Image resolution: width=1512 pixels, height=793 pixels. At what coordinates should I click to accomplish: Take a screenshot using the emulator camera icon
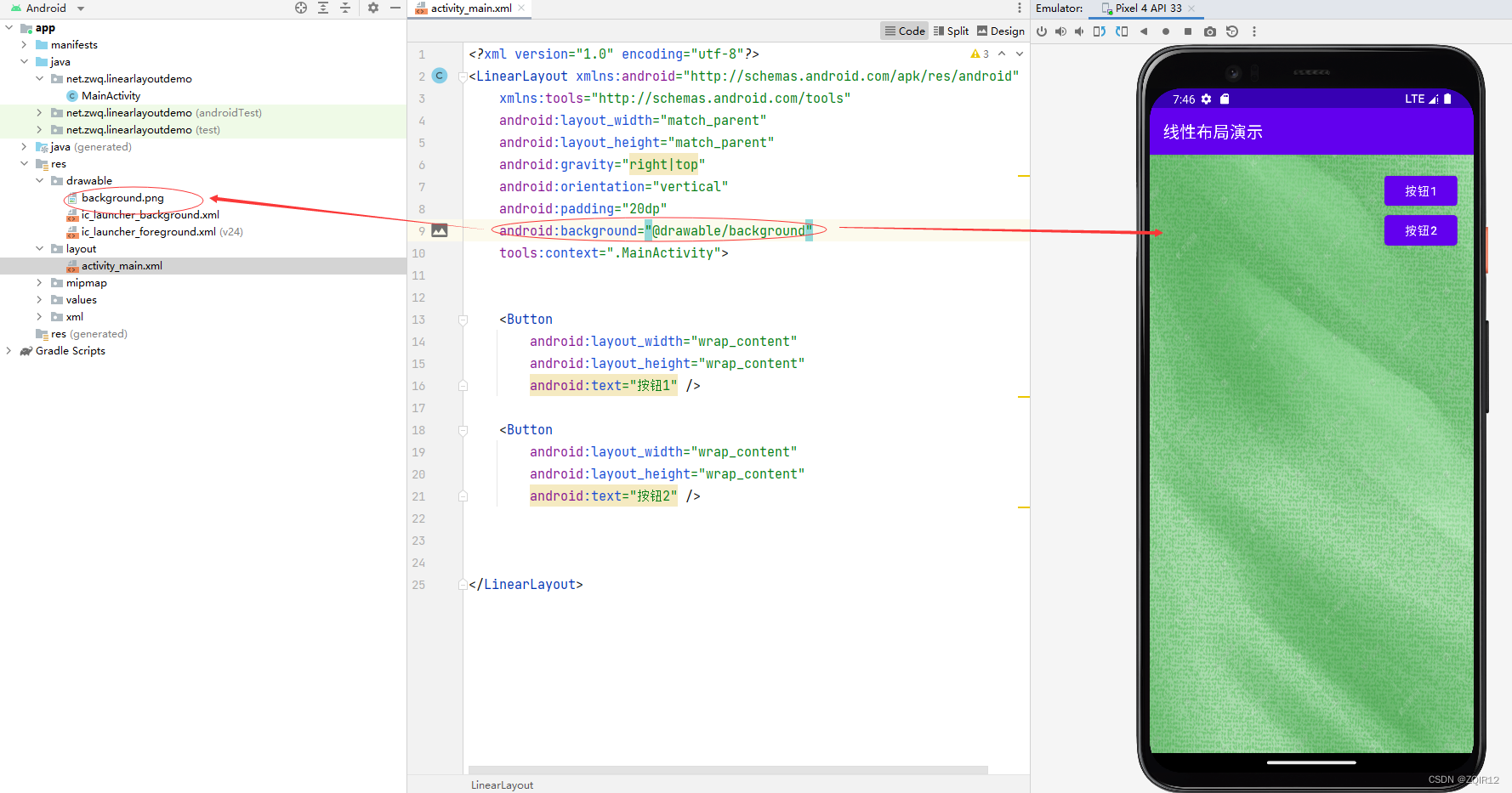click(1210, 31)
